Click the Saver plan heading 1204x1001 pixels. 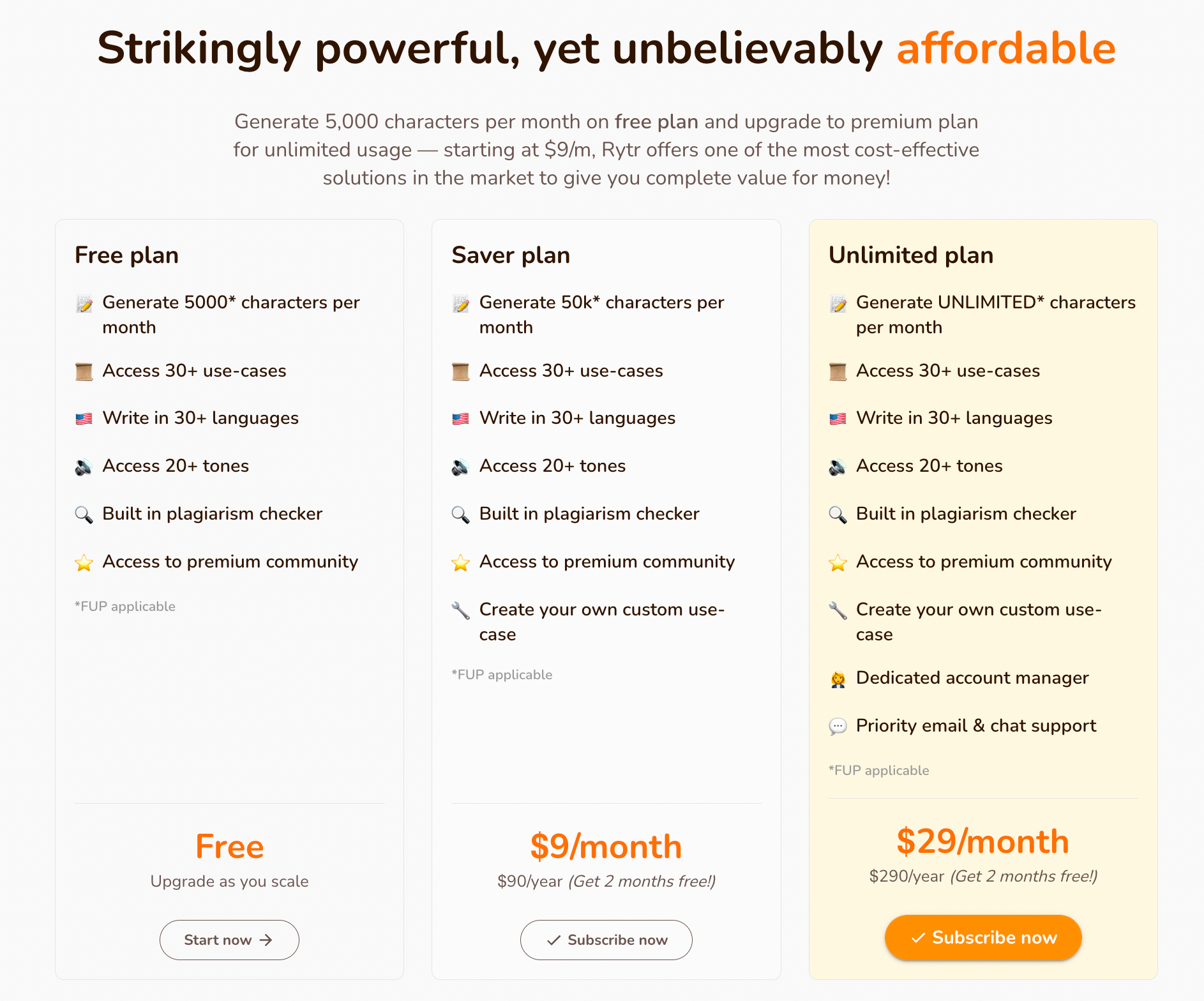[x=511, y=255]
